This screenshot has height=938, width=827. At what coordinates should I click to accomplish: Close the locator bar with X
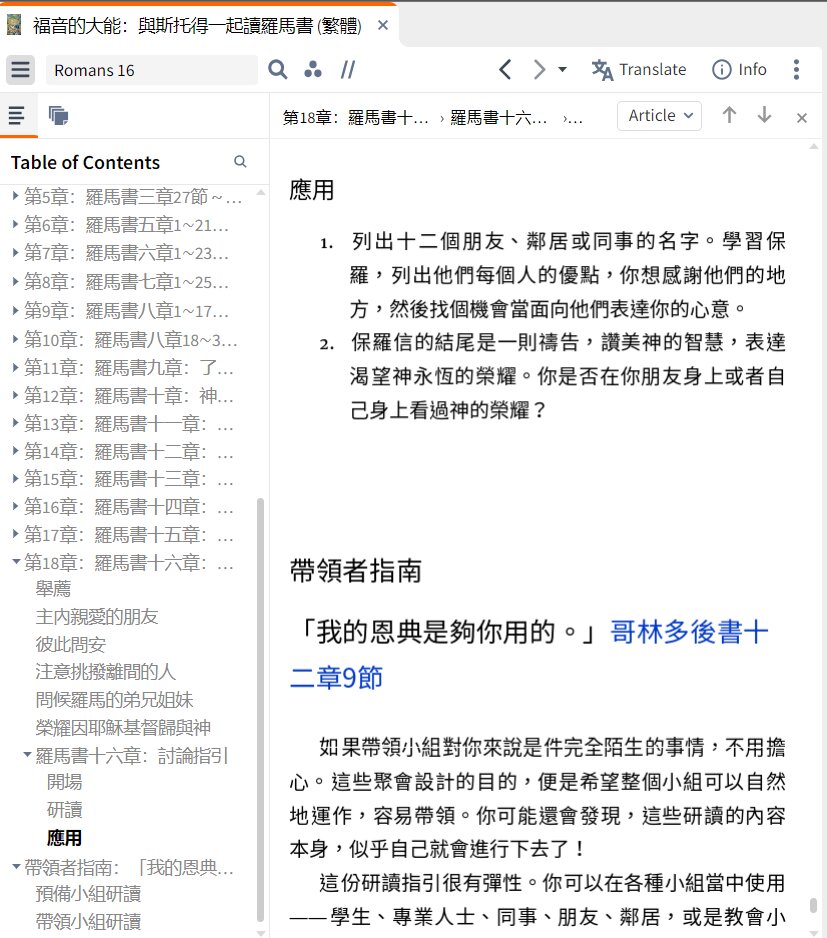[x=802, y=118]
